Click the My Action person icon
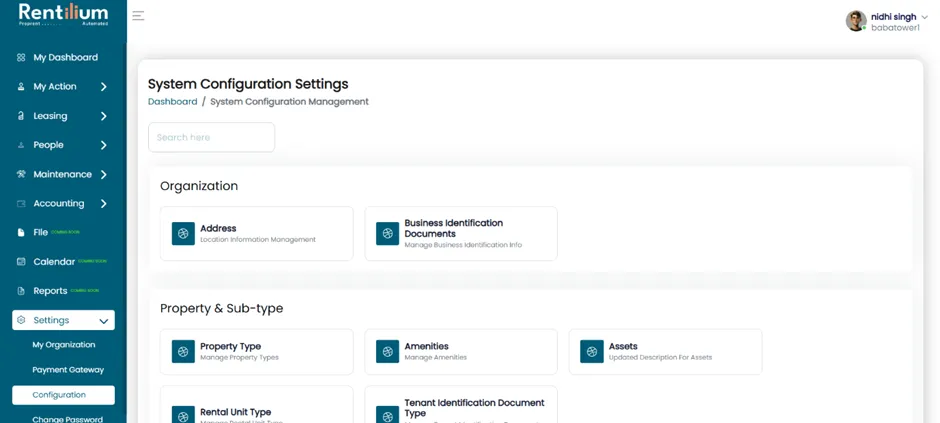The image size is (940, 423). coord(21,87)
